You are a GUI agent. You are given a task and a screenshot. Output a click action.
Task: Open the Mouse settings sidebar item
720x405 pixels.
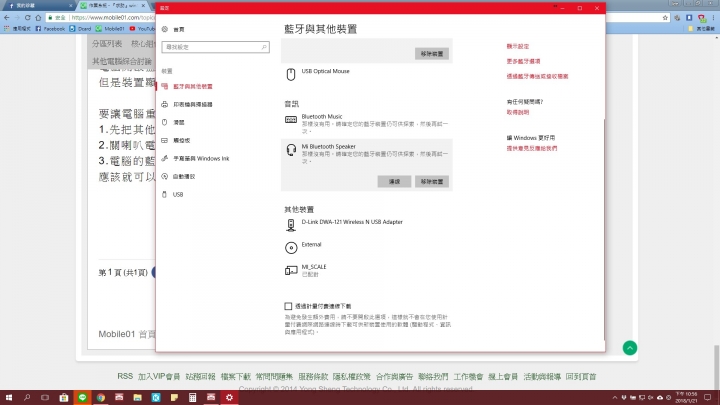click(x=179, y=122)
